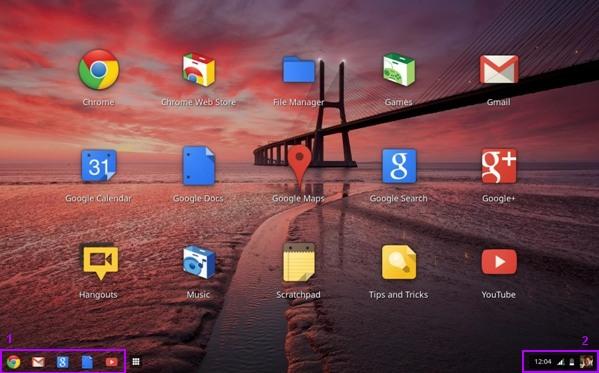Open the Hangouts video chat app
Screen dimensions: 599x373
point(101,262)
